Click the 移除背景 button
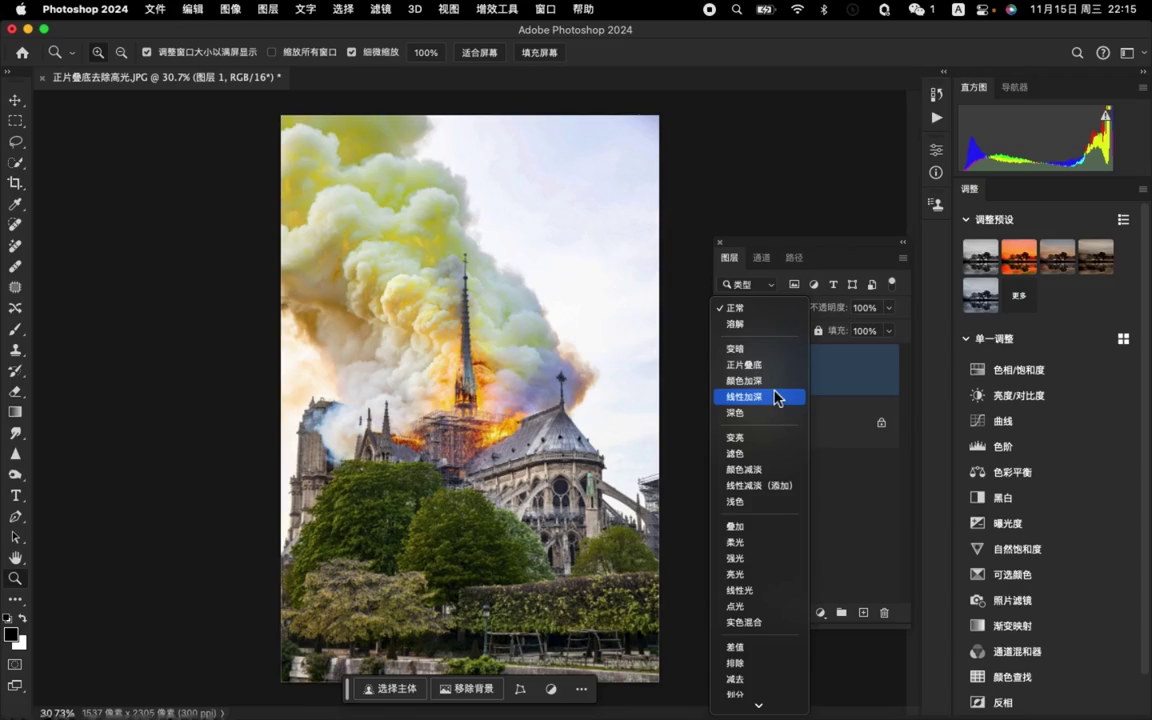The height and width of the screenshot is (720, 1152). [467, 689]
